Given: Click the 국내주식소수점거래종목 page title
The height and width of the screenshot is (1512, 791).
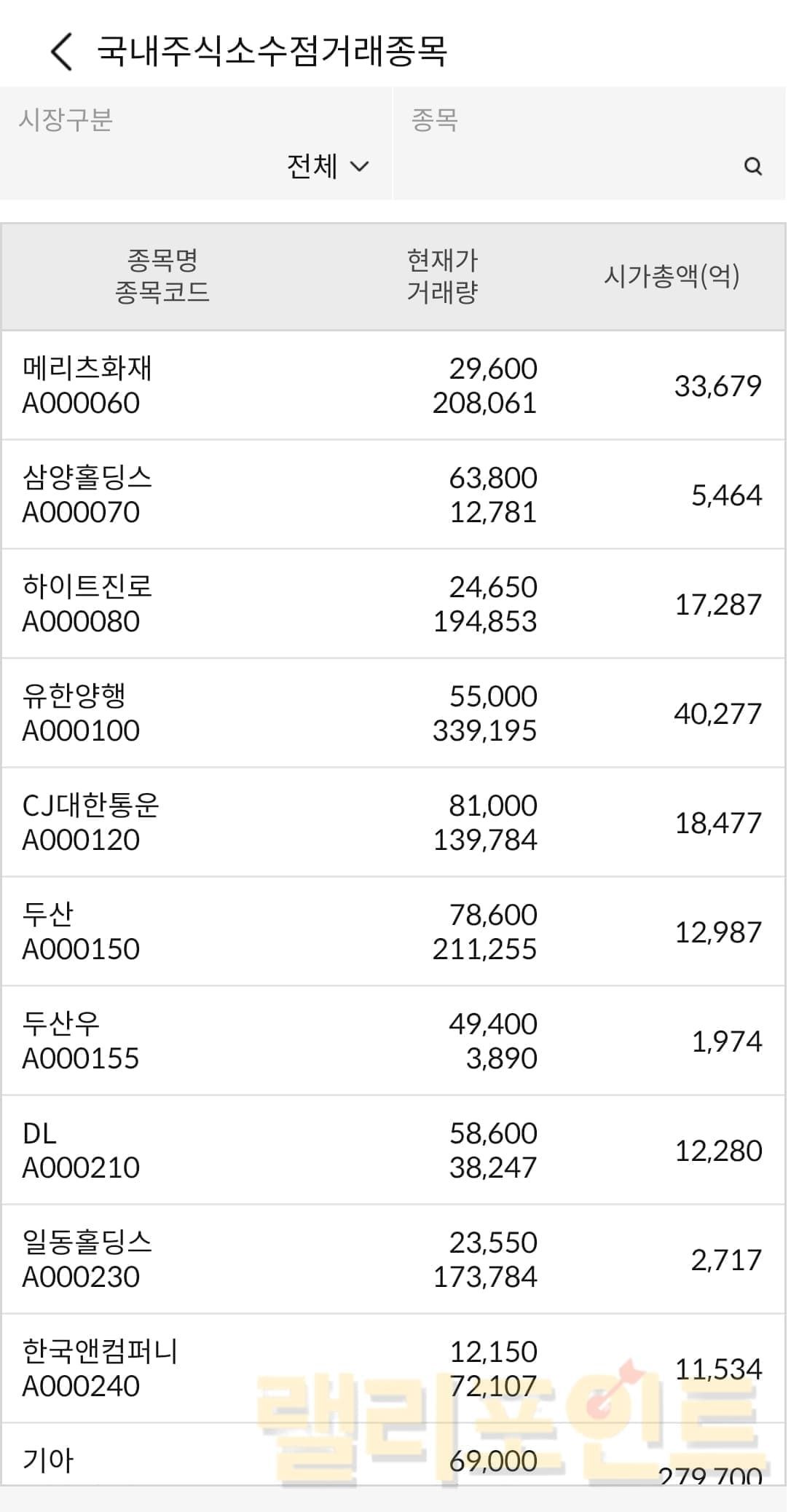Looking at the screenshot, I should coord(272,52).
